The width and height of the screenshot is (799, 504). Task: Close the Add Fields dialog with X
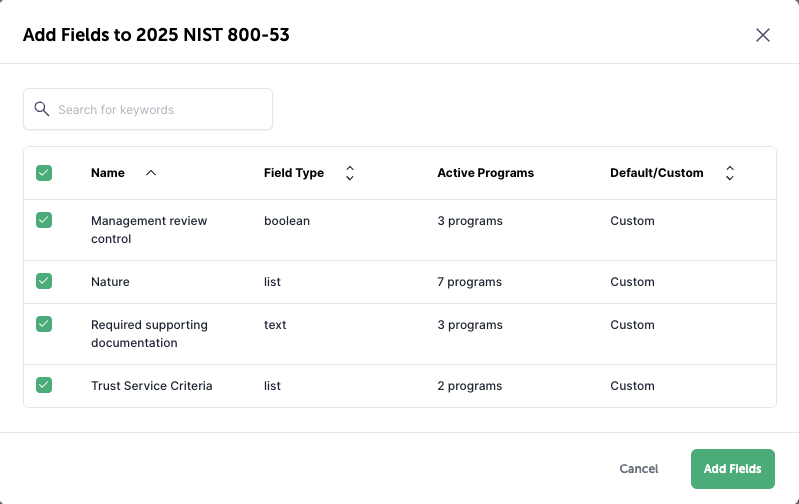pyautogui.click(x=763, y=35)
